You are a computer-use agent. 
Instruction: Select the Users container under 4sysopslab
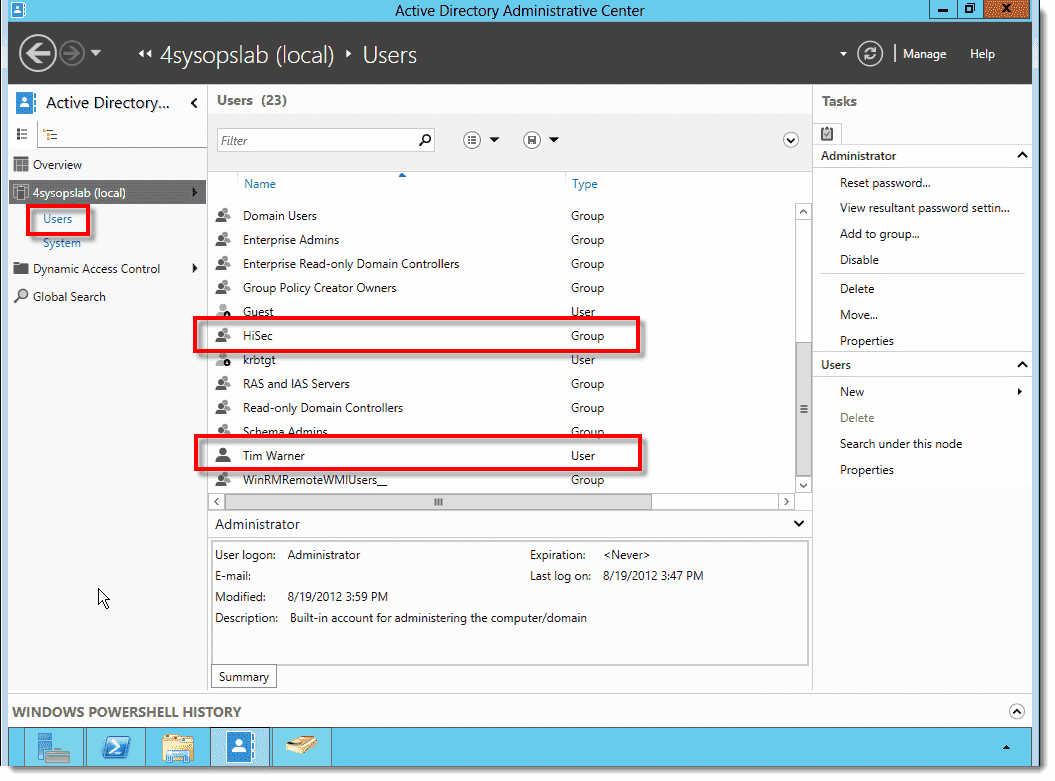[57, 219]
